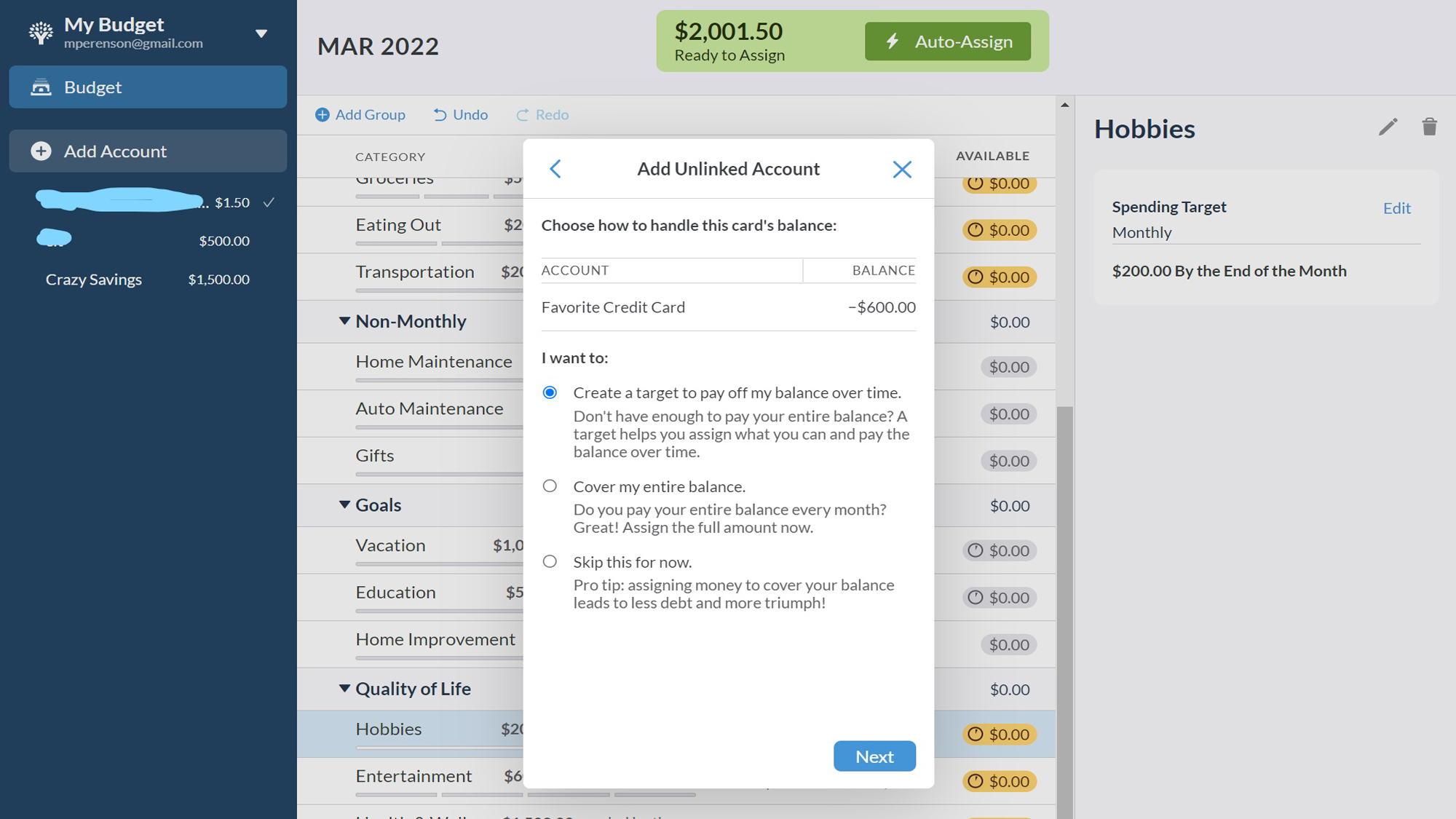Screen dimensions: 1456x819
Task: Collapse the Quality of Life group
Action: pos(344,689)
